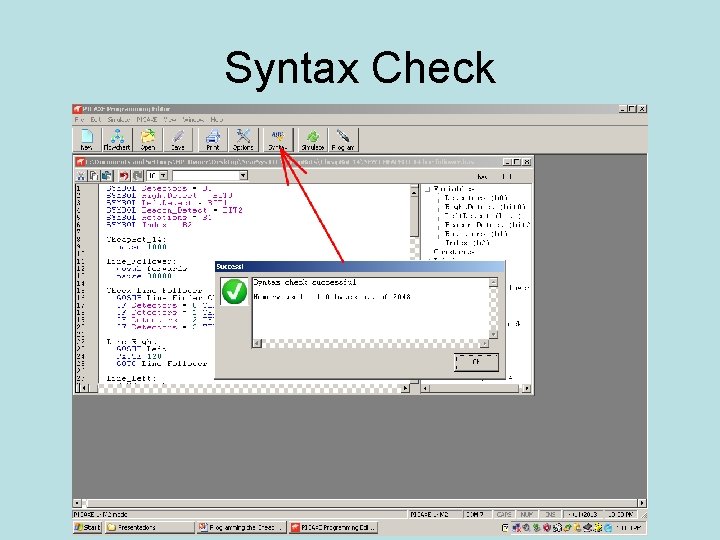Select Constants in the side tree
The width and height of the screenshot is (720, 540).
pos(454,252)
